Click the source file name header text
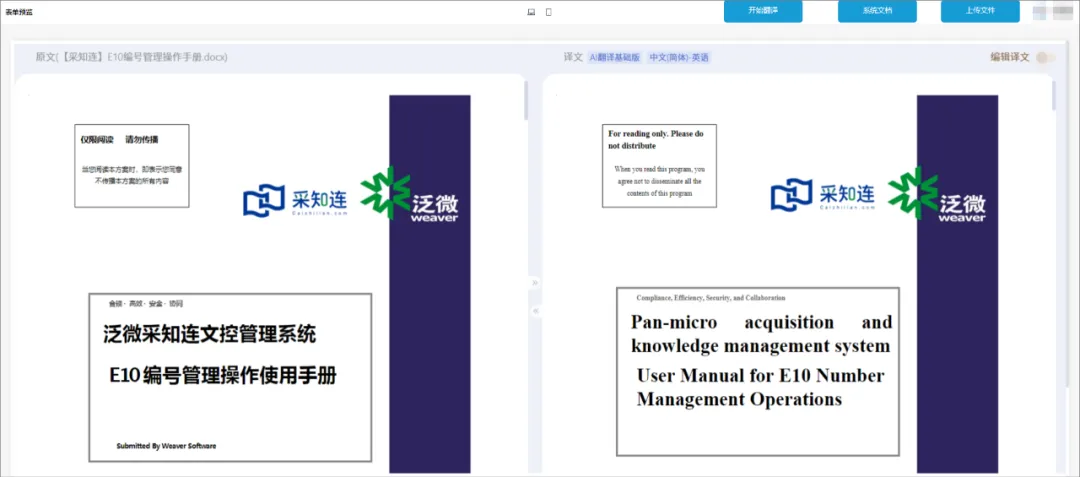1080x477 pixels. pos(132,57)
